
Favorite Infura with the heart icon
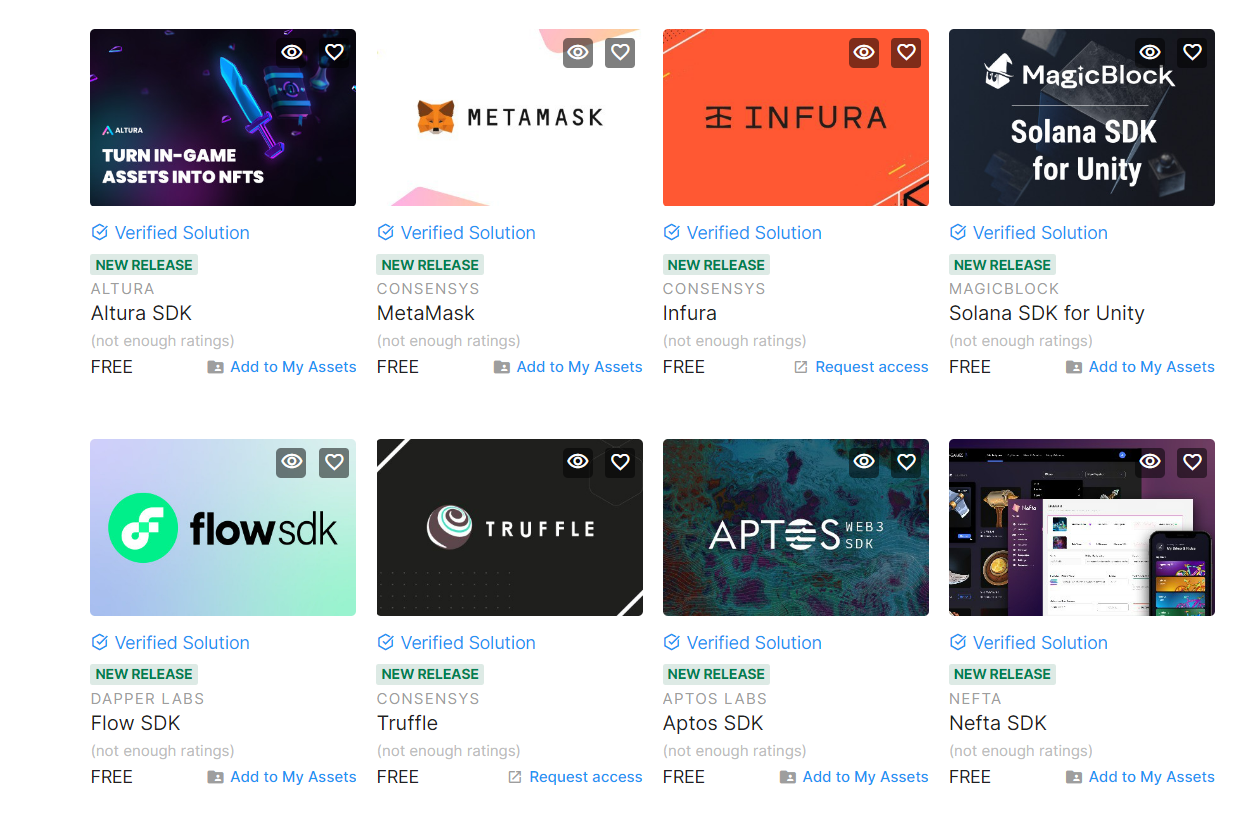906,52
